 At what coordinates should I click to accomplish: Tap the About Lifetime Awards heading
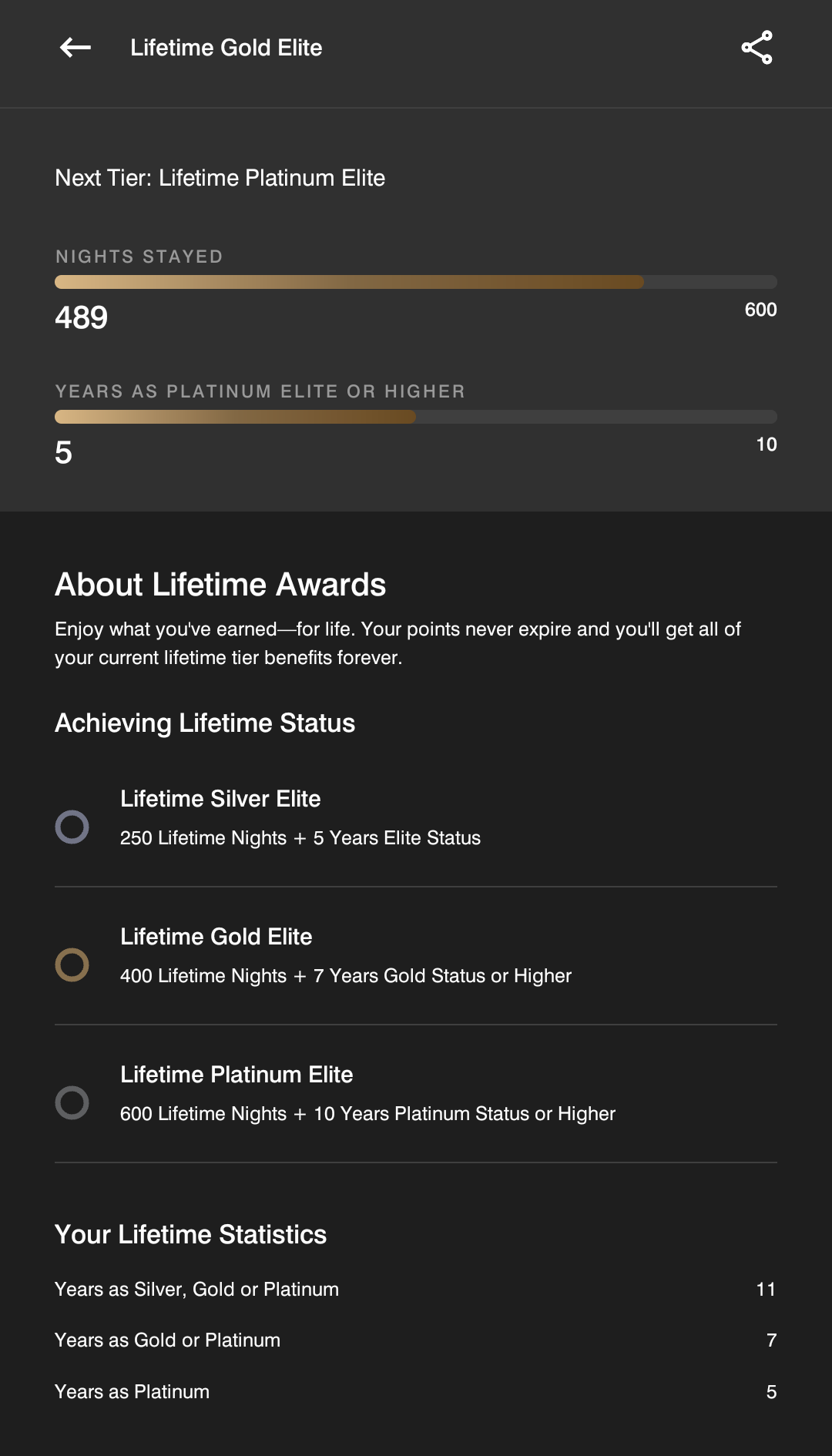pos(220,585)
